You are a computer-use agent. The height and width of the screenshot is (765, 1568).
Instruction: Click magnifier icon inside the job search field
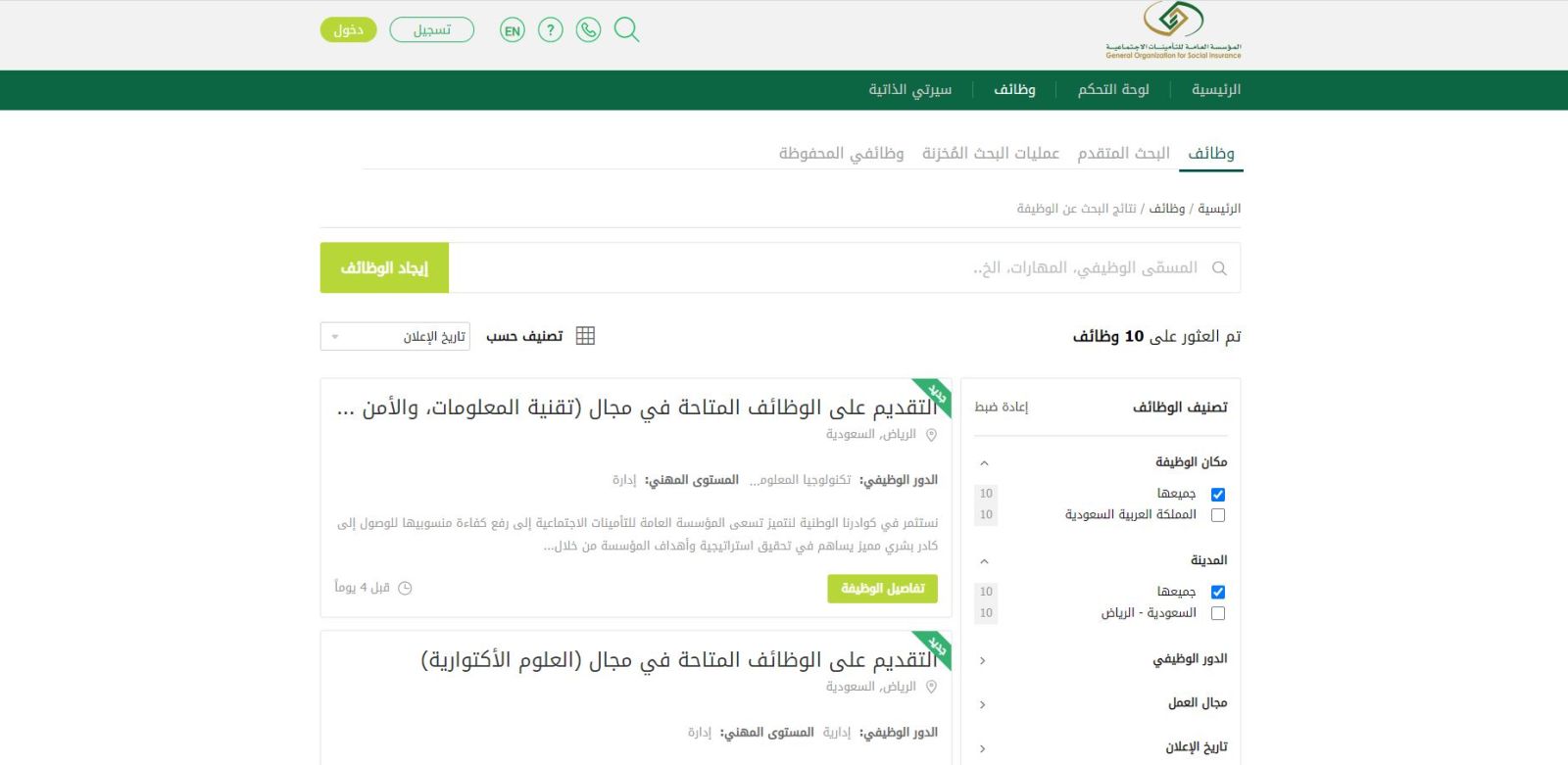pos(1219,268)
